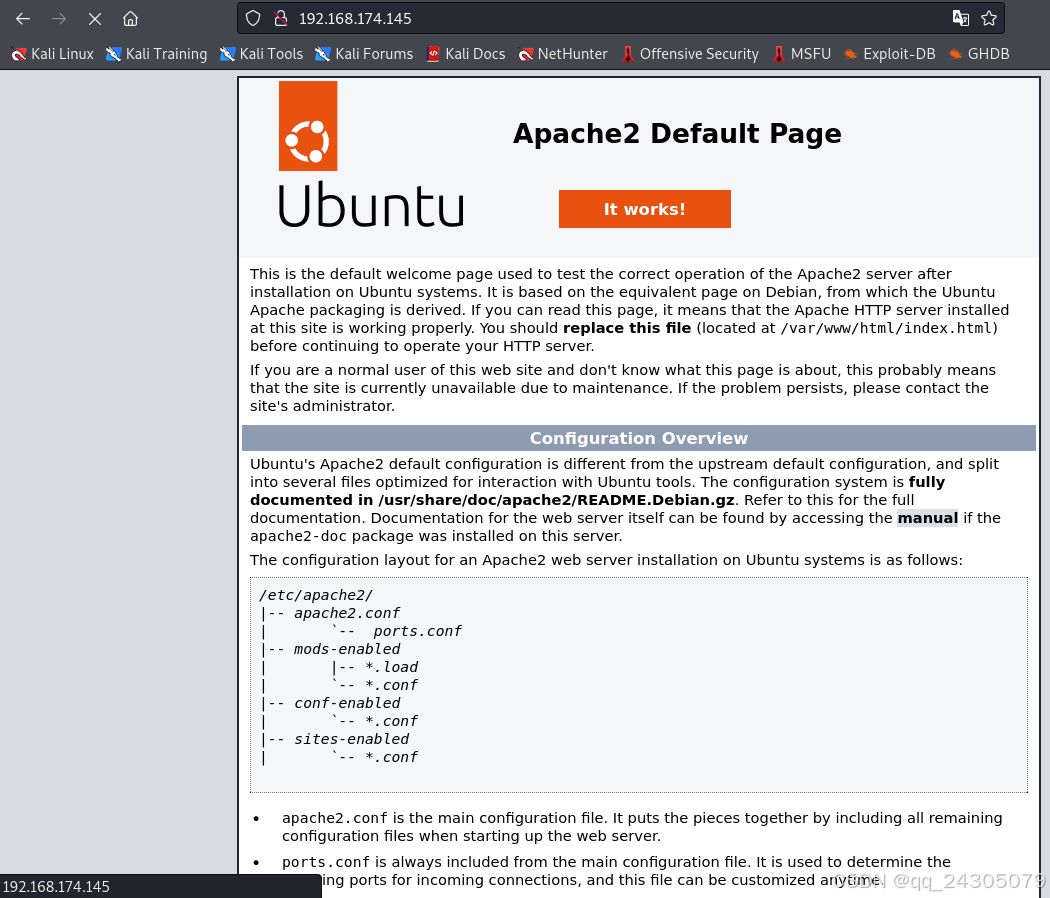This screenshot has width=1050, height=898.
Task: Click the '*.load' tree entry
Action: click(391, 668)
